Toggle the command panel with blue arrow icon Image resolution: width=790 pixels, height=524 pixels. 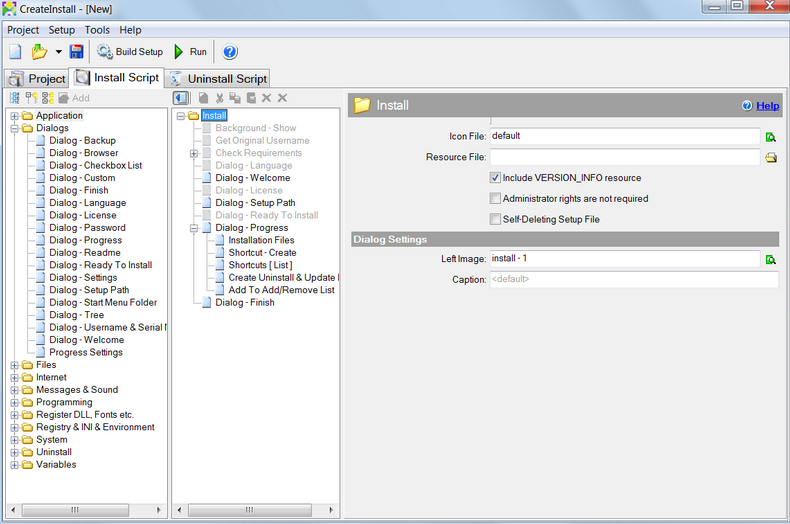[x=181, y=98]
